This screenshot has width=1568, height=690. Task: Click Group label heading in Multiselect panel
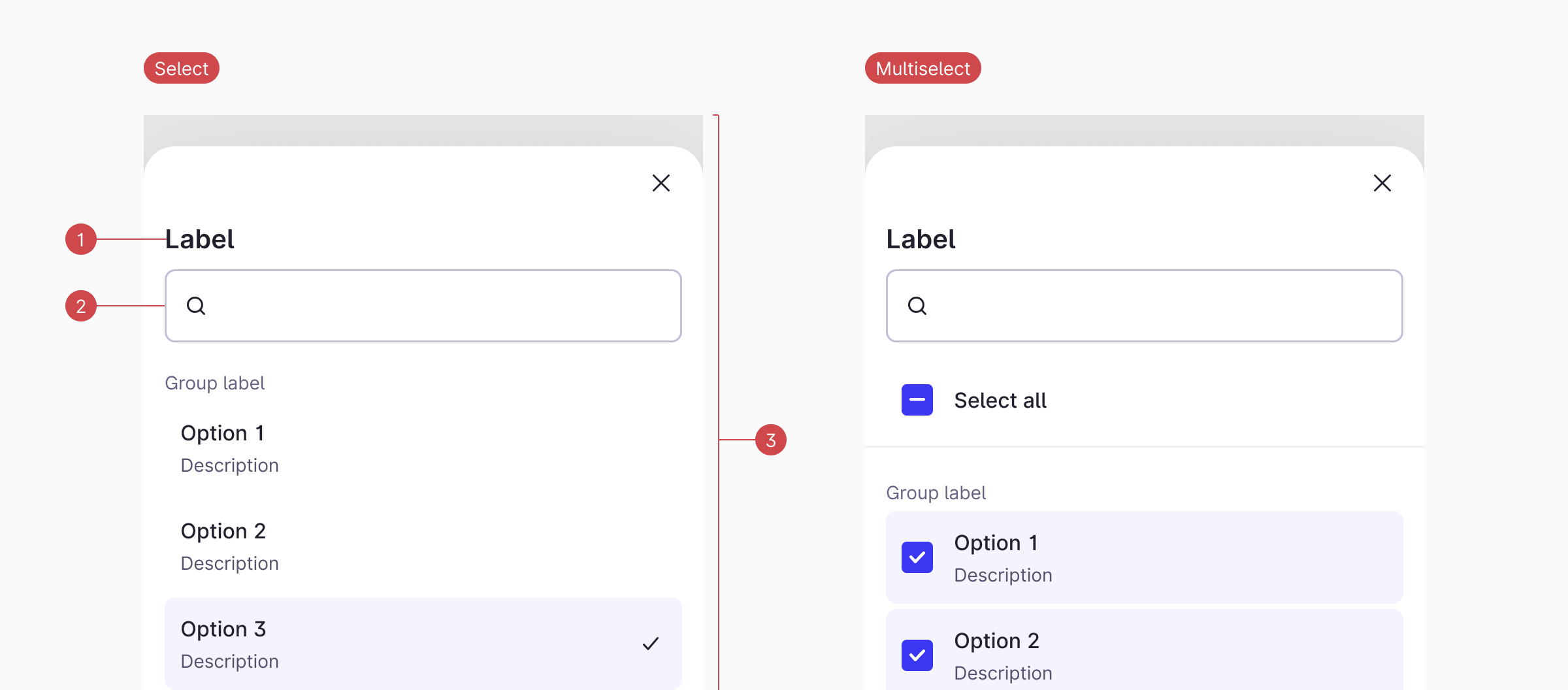tap(936, 493)
